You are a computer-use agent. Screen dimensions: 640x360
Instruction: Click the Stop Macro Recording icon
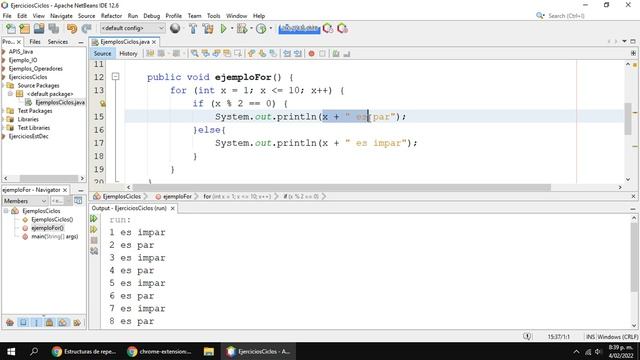tap(322, 53)
